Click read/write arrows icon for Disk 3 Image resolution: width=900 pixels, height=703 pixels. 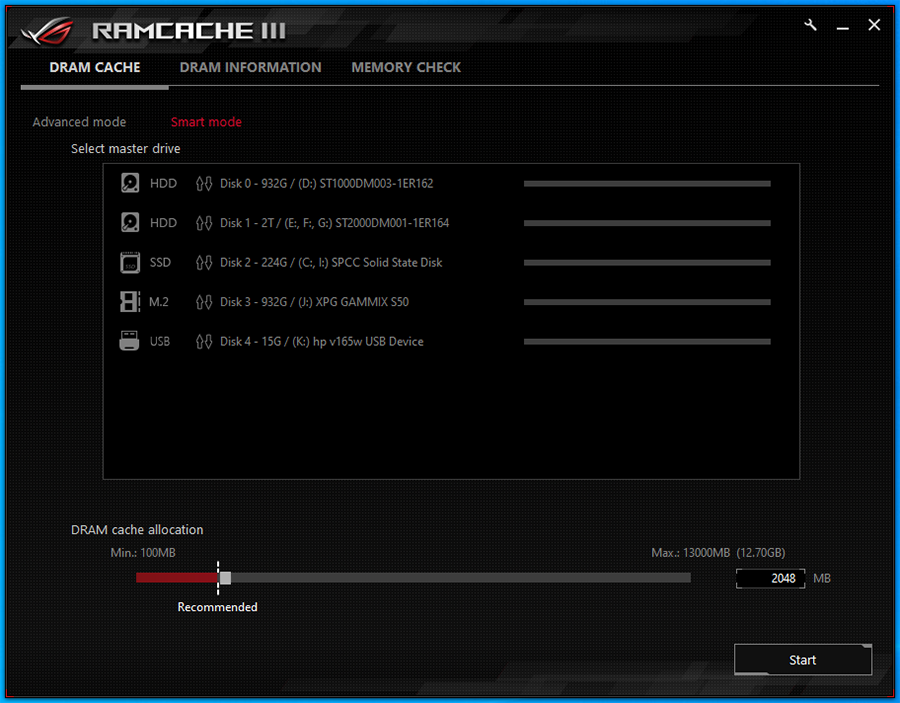204,302
